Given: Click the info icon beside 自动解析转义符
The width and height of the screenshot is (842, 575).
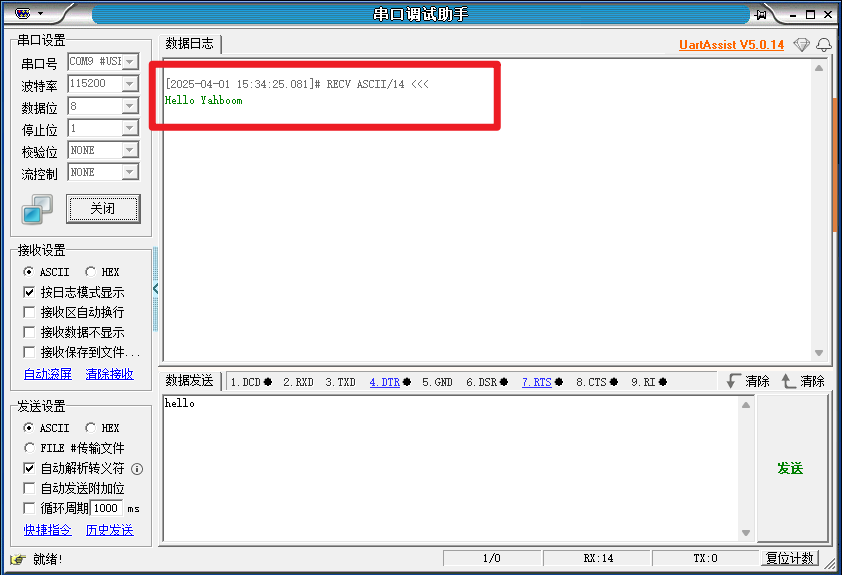Looking at the screenshot, I should point(137,468).
